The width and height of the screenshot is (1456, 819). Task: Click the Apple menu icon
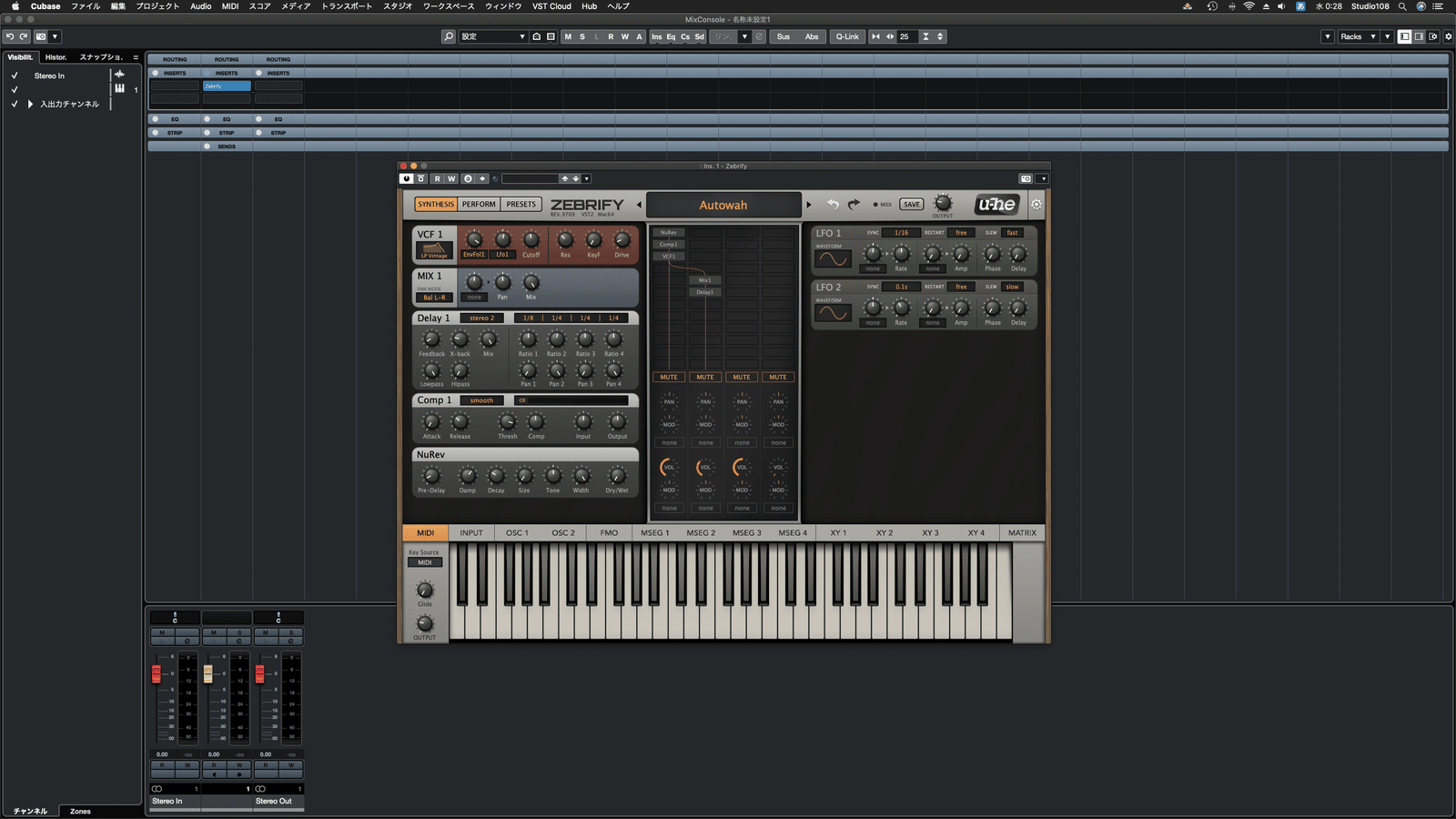pyautogui.click(x=15, y=6)
